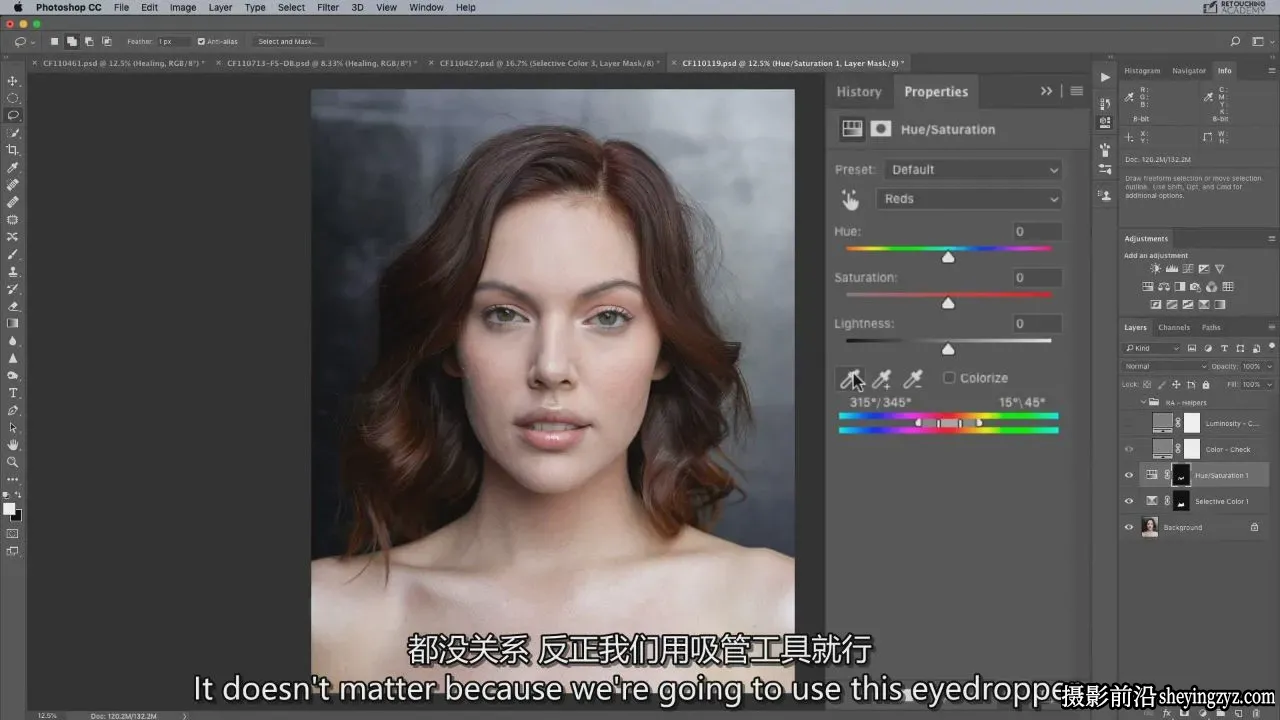Select the Move tool
The image size is (1280, 720).
click(x=13, y=81)
